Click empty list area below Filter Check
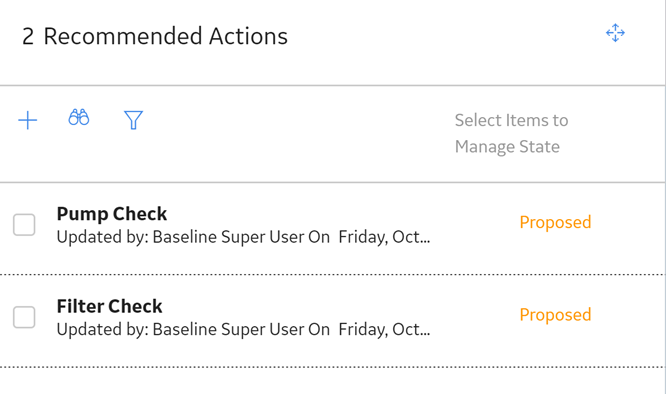Viewport: 666px width, 394px height. (x=331, y=381)
